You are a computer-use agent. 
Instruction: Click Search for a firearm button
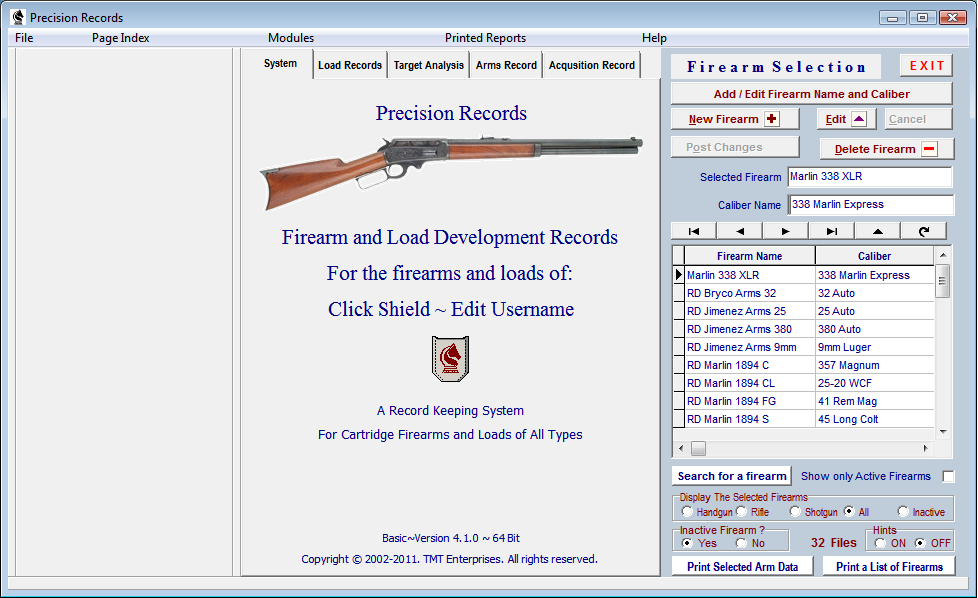(732, 476)
